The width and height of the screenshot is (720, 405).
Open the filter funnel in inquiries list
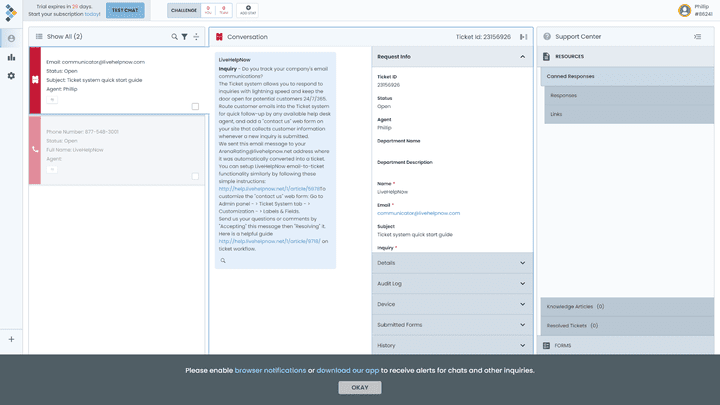click(184, 36)
